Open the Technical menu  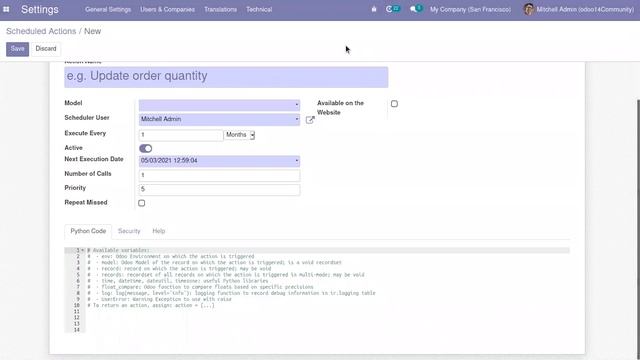[x=259, y=9]
